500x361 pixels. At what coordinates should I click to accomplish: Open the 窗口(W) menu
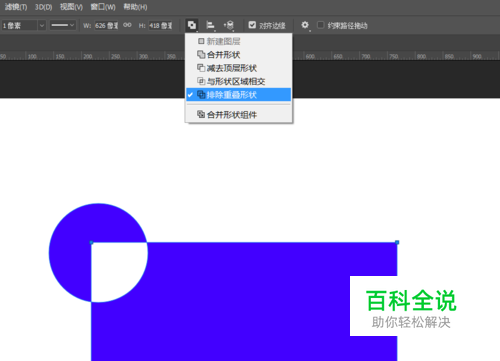103,7
